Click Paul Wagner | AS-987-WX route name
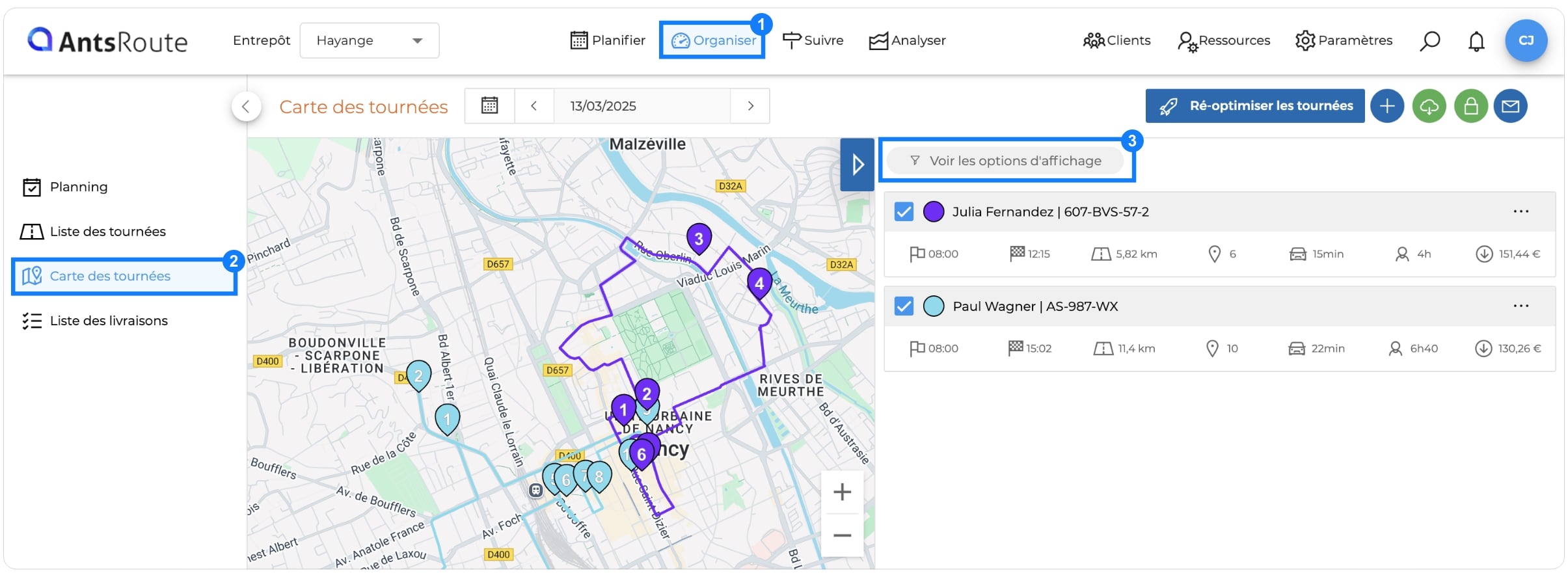The image size is (1568, 577). point(1035,306)
